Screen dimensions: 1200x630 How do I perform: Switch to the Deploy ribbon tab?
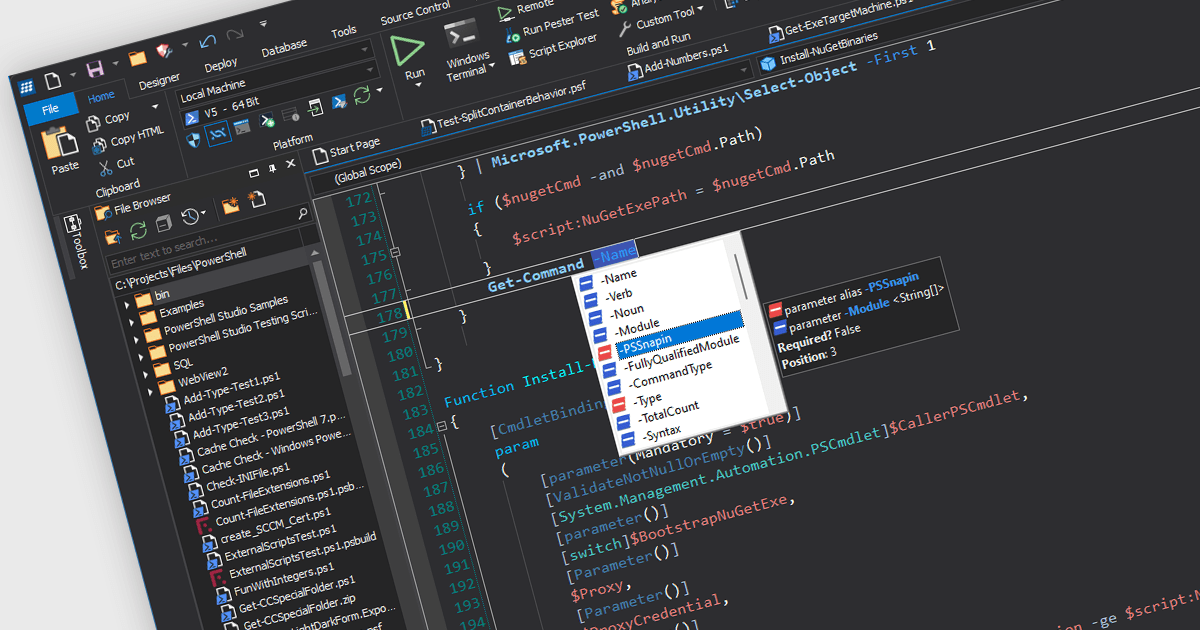point(221,65)
